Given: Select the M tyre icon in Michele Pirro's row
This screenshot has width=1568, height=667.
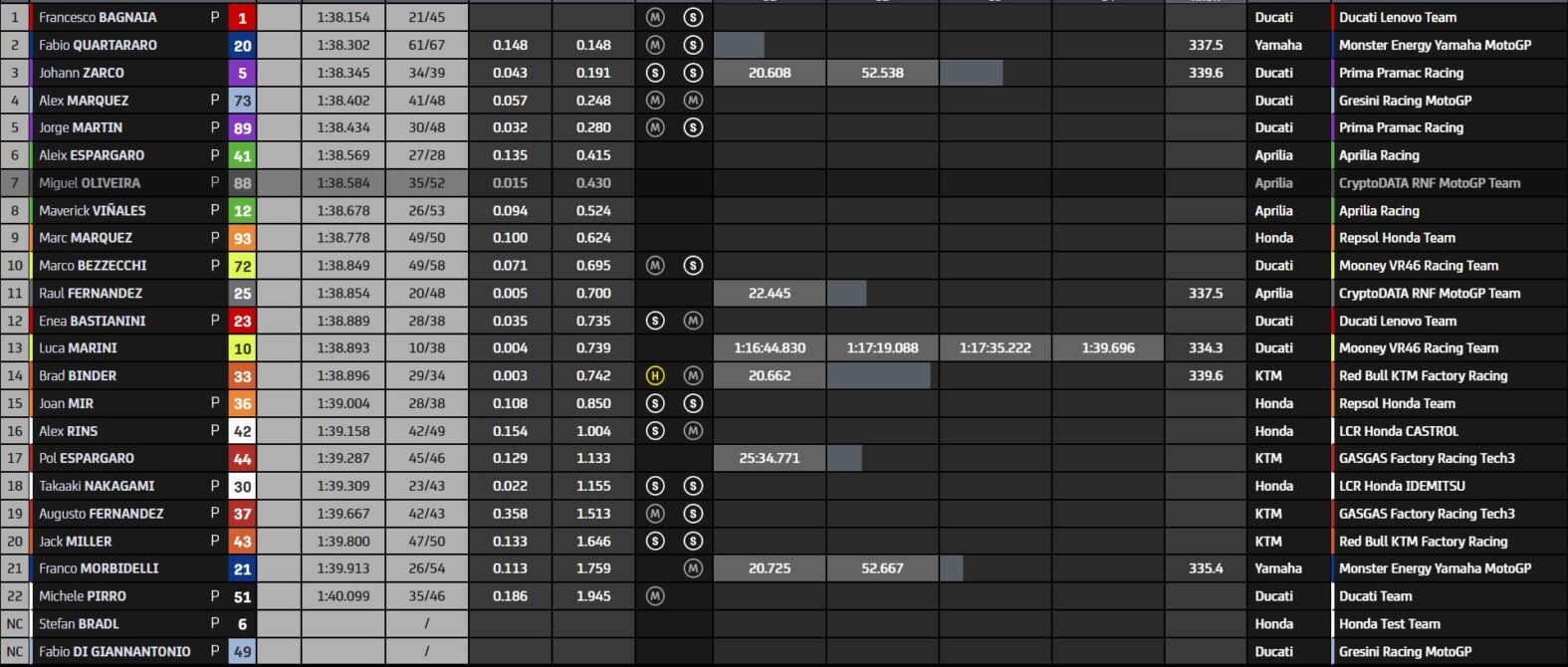Looking at the screenshot, I should tap(655, 596).
